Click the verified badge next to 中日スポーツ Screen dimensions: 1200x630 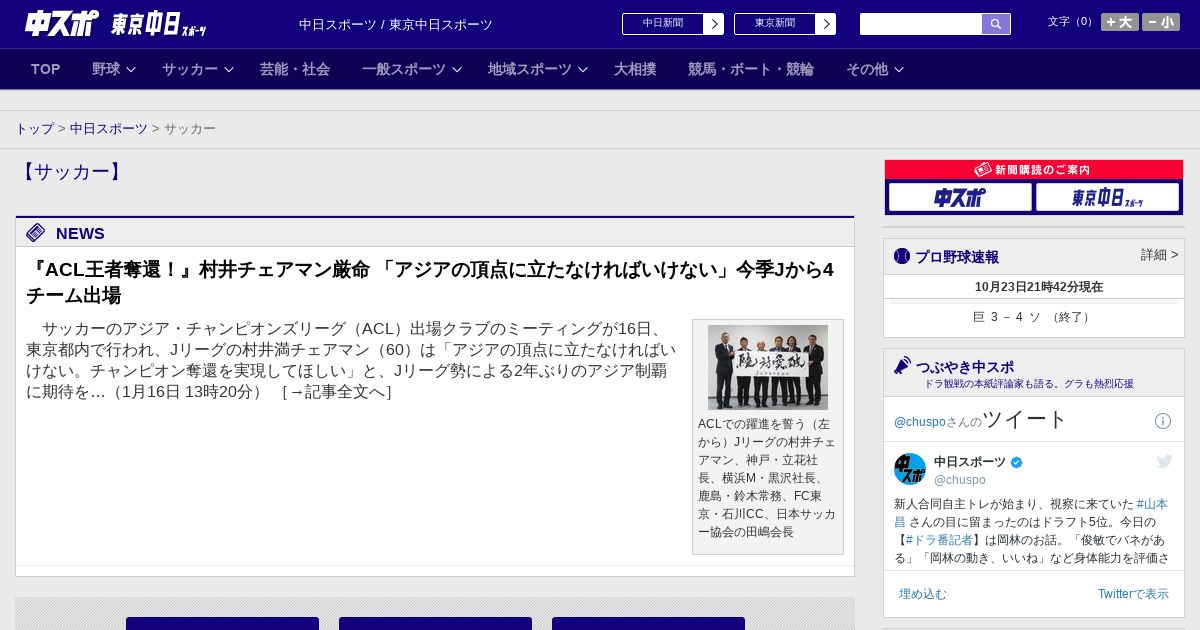click(x=1017, y=462)
